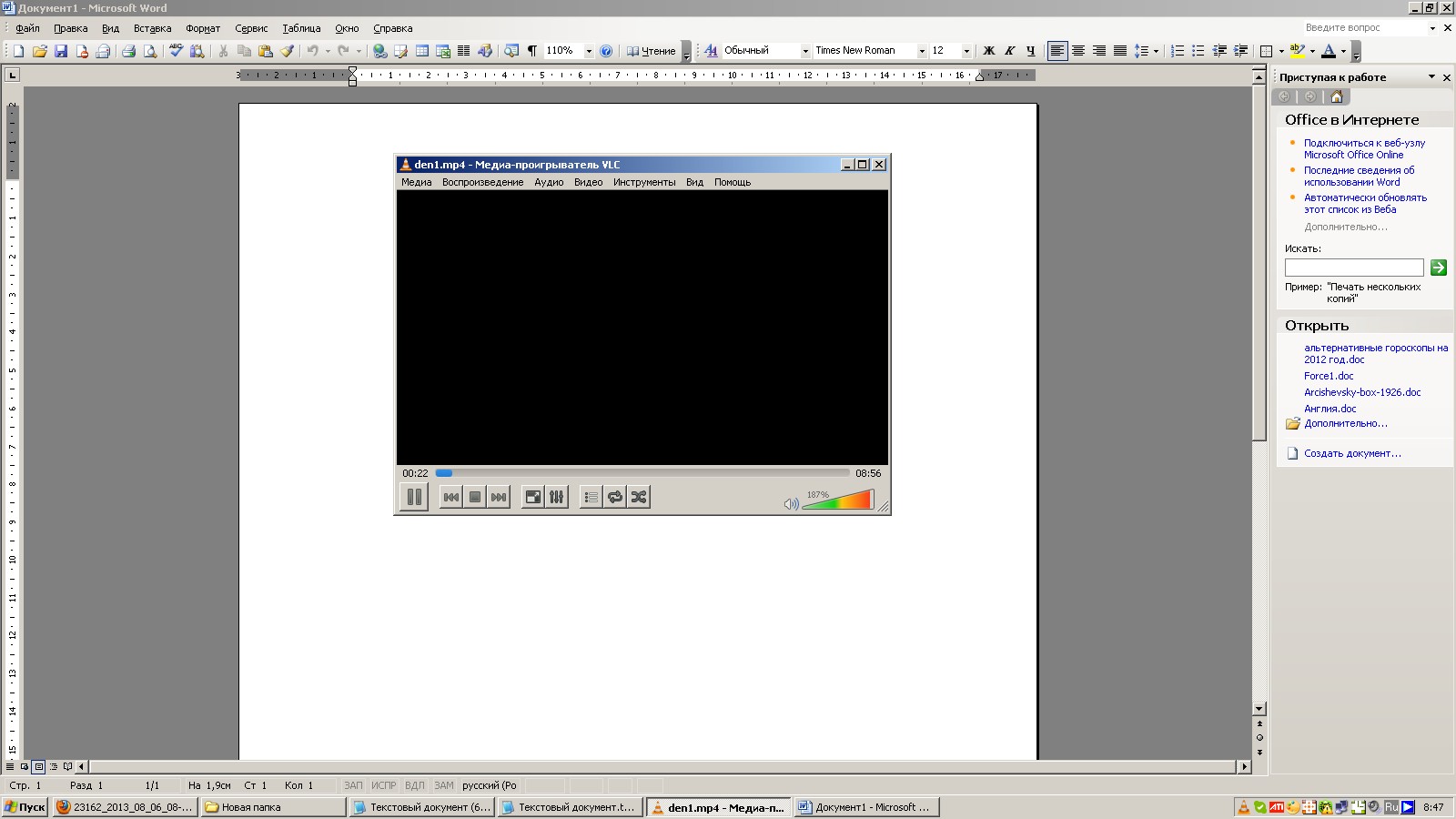
Task: Apply yellow highlight color marker
Action: [1297, 51]
